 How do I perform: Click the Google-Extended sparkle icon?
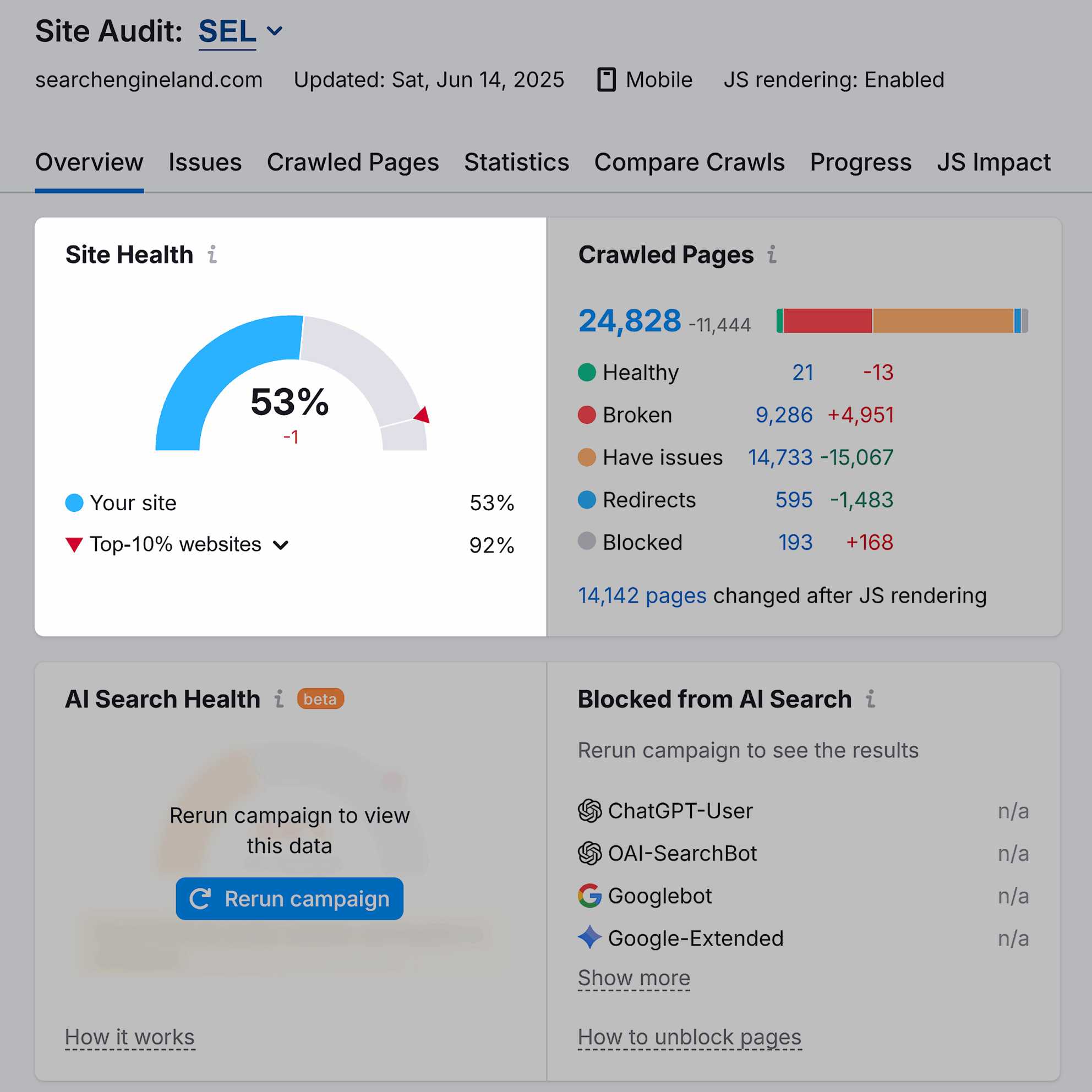pyautogui.click(x=589, y=938)
